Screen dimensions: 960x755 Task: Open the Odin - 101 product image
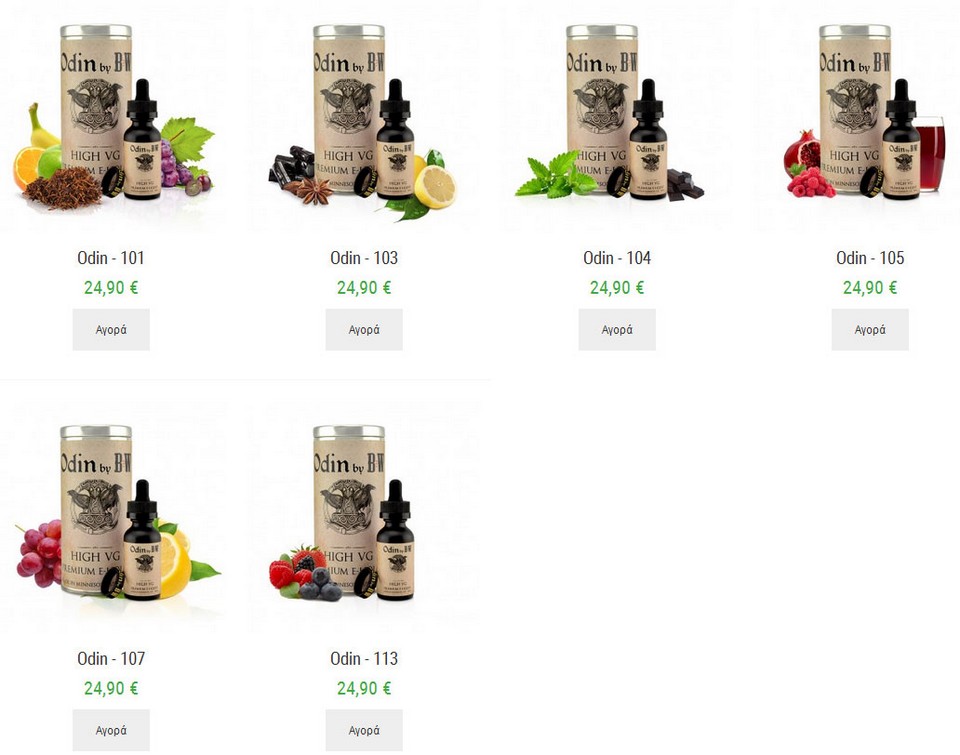(113, 116)
